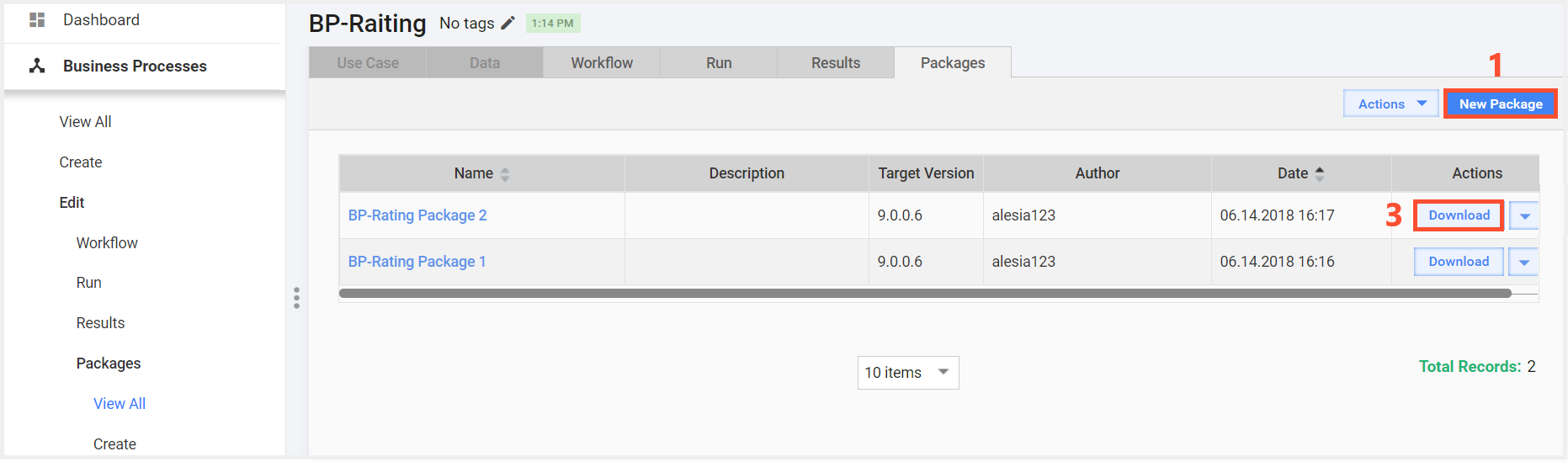Click the table's horizontal scrollbar

coord(925,294)
